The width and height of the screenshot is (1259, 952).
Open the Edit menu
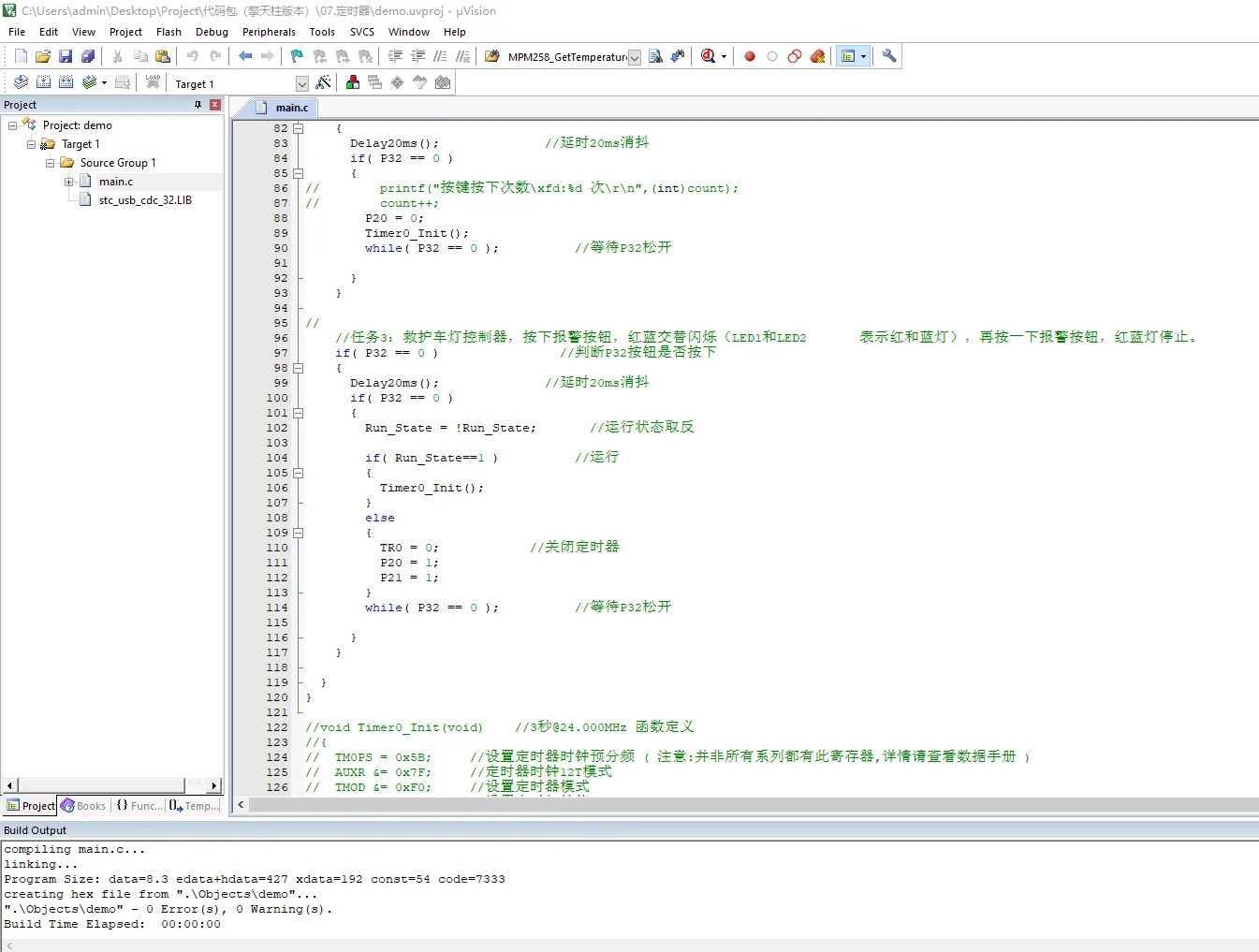click(49, 32)
